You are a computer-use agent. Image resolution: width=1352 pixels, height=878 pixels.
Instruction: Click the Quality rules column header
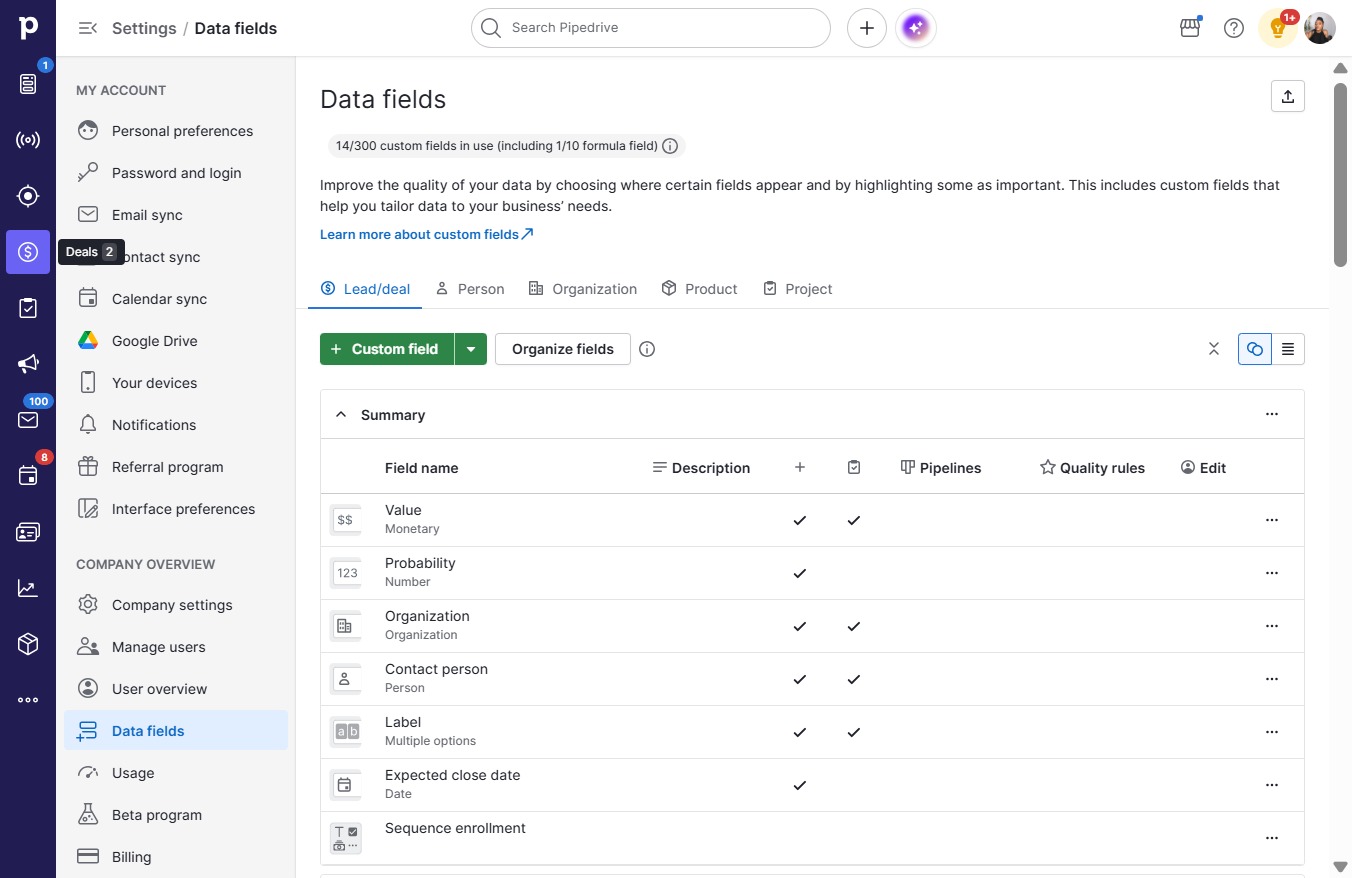click(x=1092, y=468)
